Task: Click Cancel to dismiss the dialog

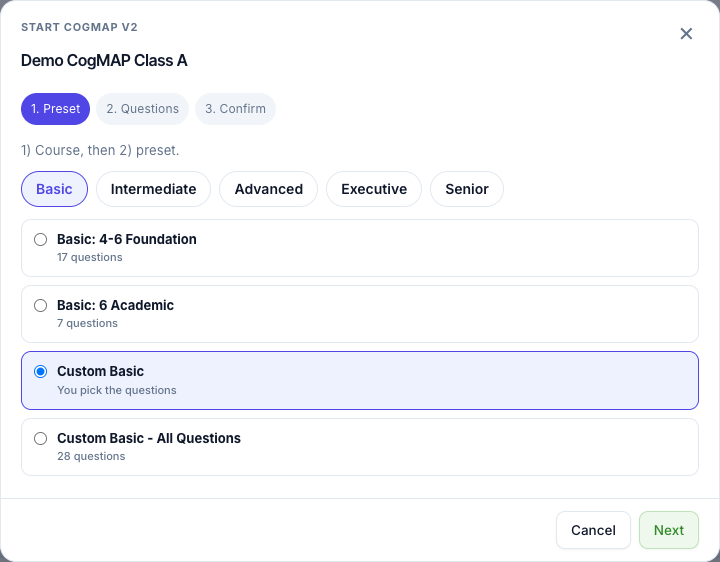Action: pyautogui.click(x=593, y=530)
